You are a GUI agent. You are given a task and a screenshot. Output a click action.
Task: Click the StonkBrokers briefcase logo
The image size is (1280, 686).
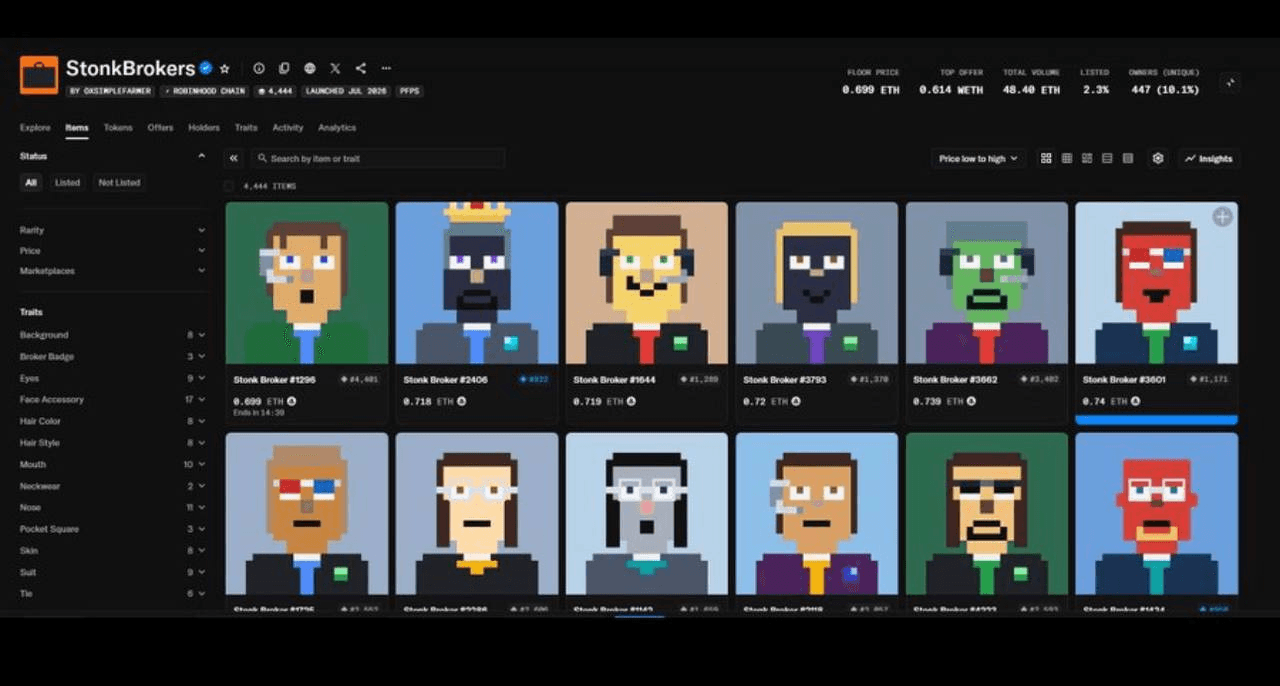click(x=39, y=75)
